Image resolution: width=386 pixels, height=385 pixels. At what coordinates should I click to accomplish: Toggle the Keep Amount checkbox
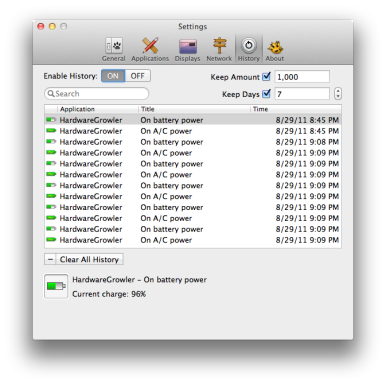point(266,77)
